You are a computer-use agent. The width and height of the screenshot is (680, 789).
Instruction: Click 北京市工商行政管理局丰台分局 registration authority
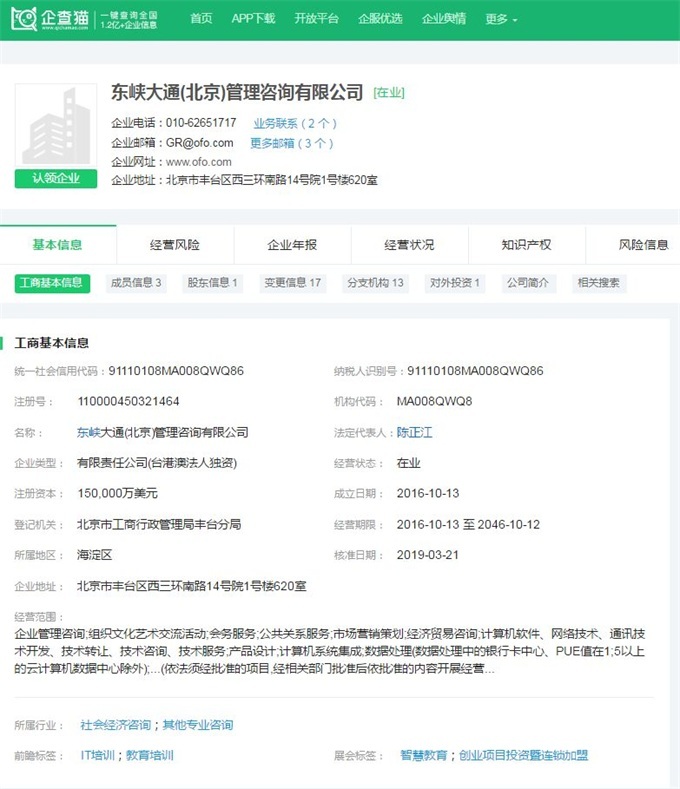(x=159, y=524)
